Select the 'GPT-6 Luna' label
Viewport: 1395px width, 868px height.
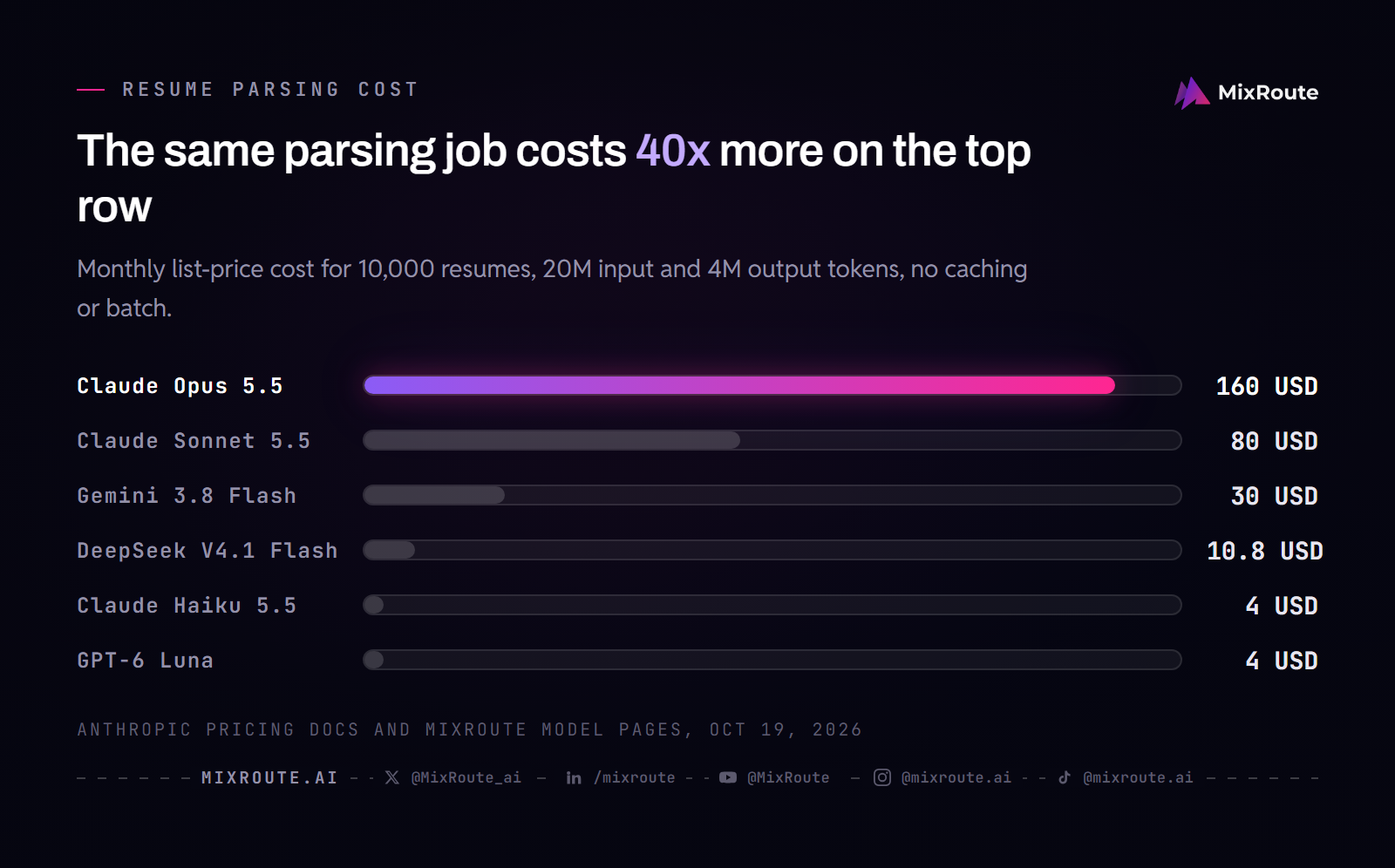click(x=145, y=661)
